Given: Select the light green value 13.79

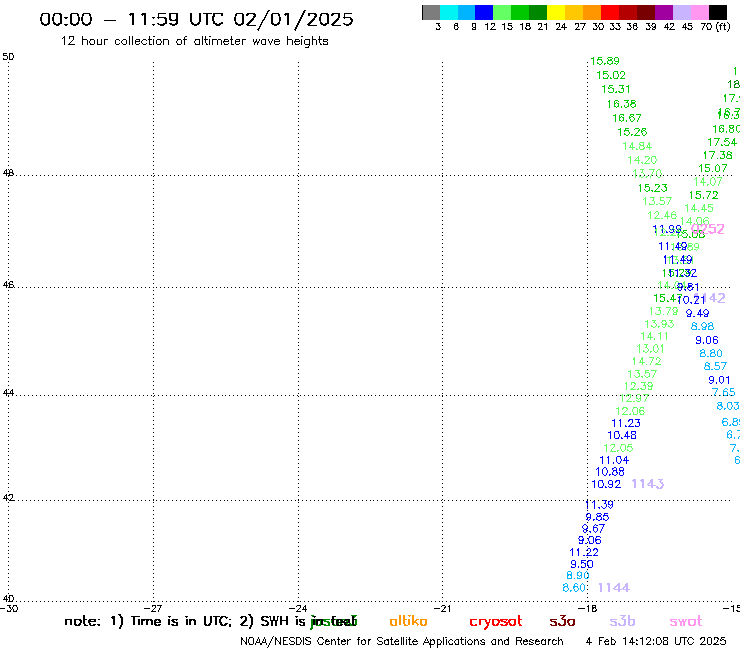Looking at the screenshot, I should [x=664, y=312].
